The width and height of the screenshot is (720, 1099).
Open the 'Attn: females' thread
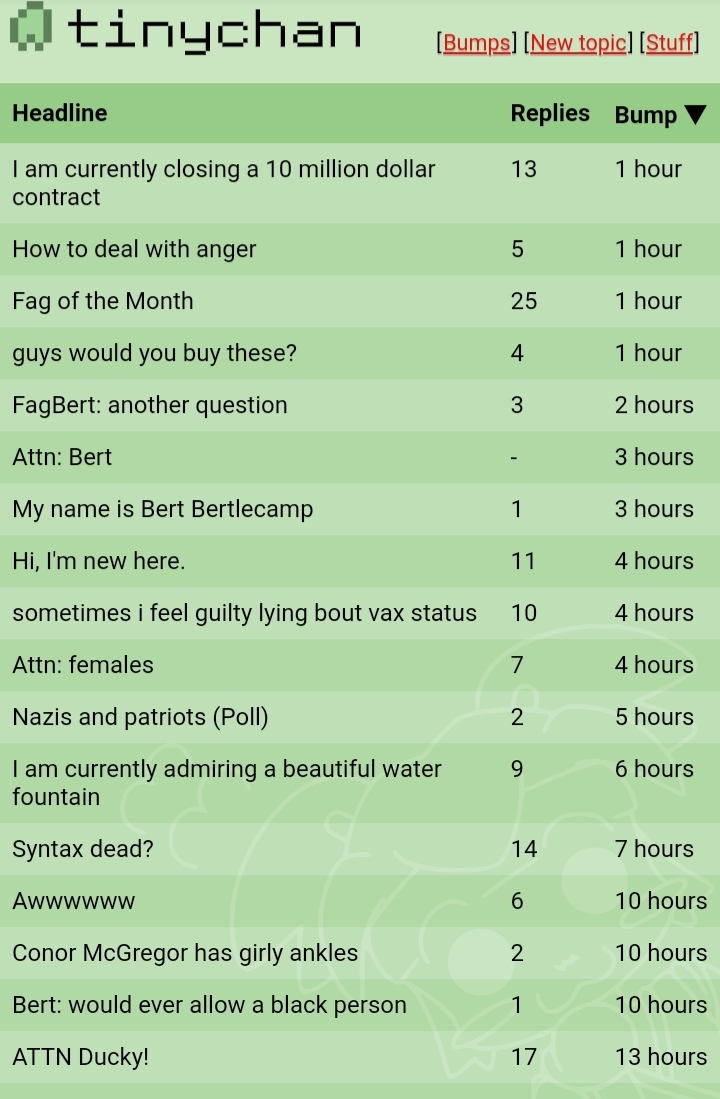click(83, 665)
